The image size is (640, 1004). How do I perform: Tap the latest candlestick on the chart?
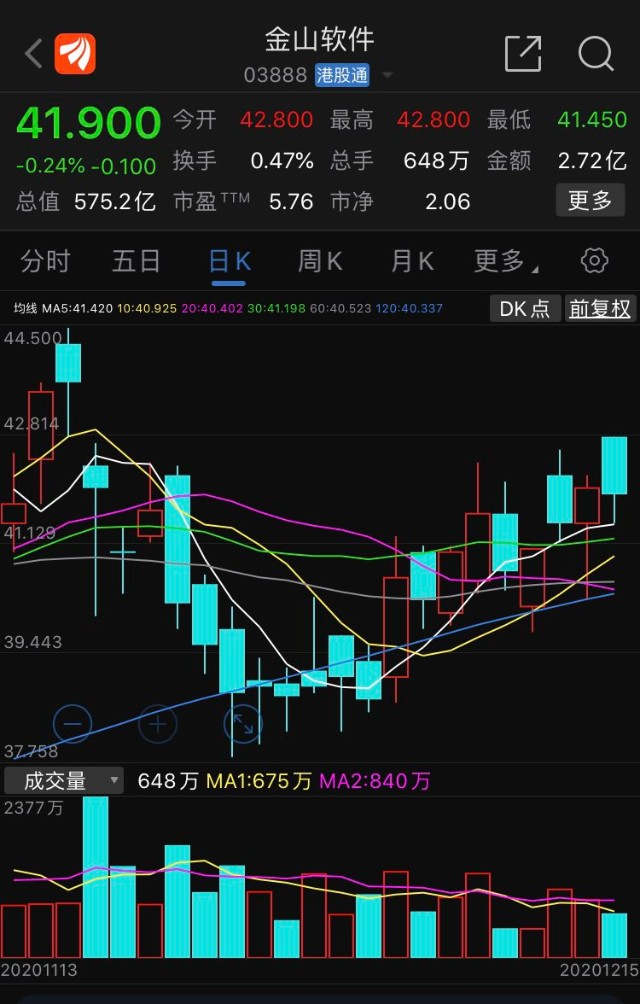[614, 466]
